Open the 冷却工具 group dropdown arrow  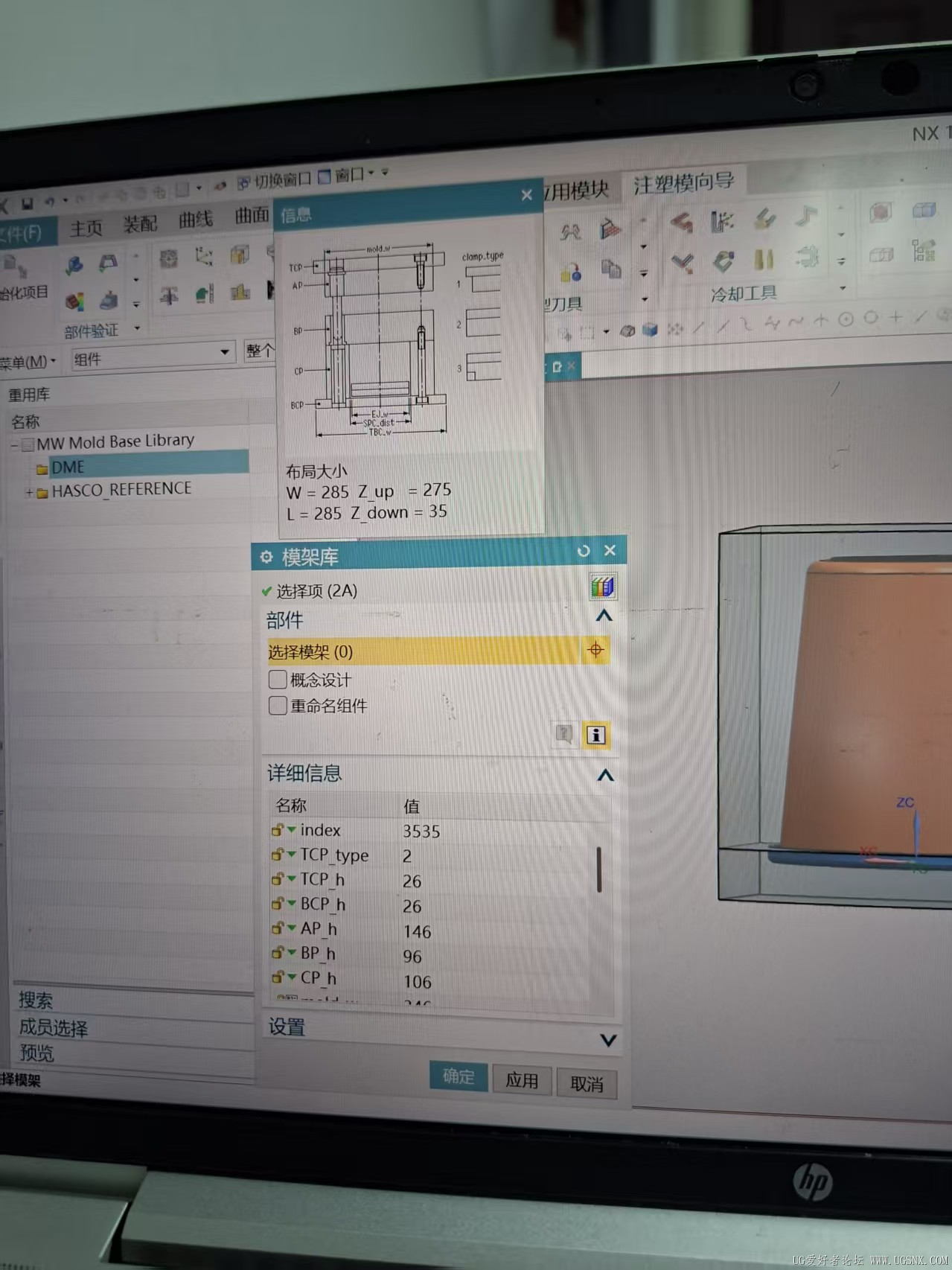click(843, 288)
